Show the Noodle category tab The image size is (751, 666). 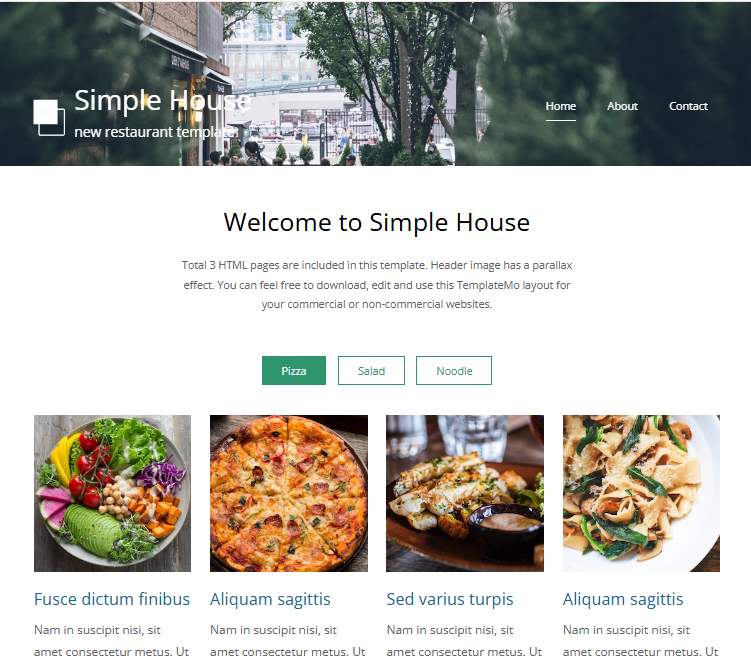click(x=454, y=371)
